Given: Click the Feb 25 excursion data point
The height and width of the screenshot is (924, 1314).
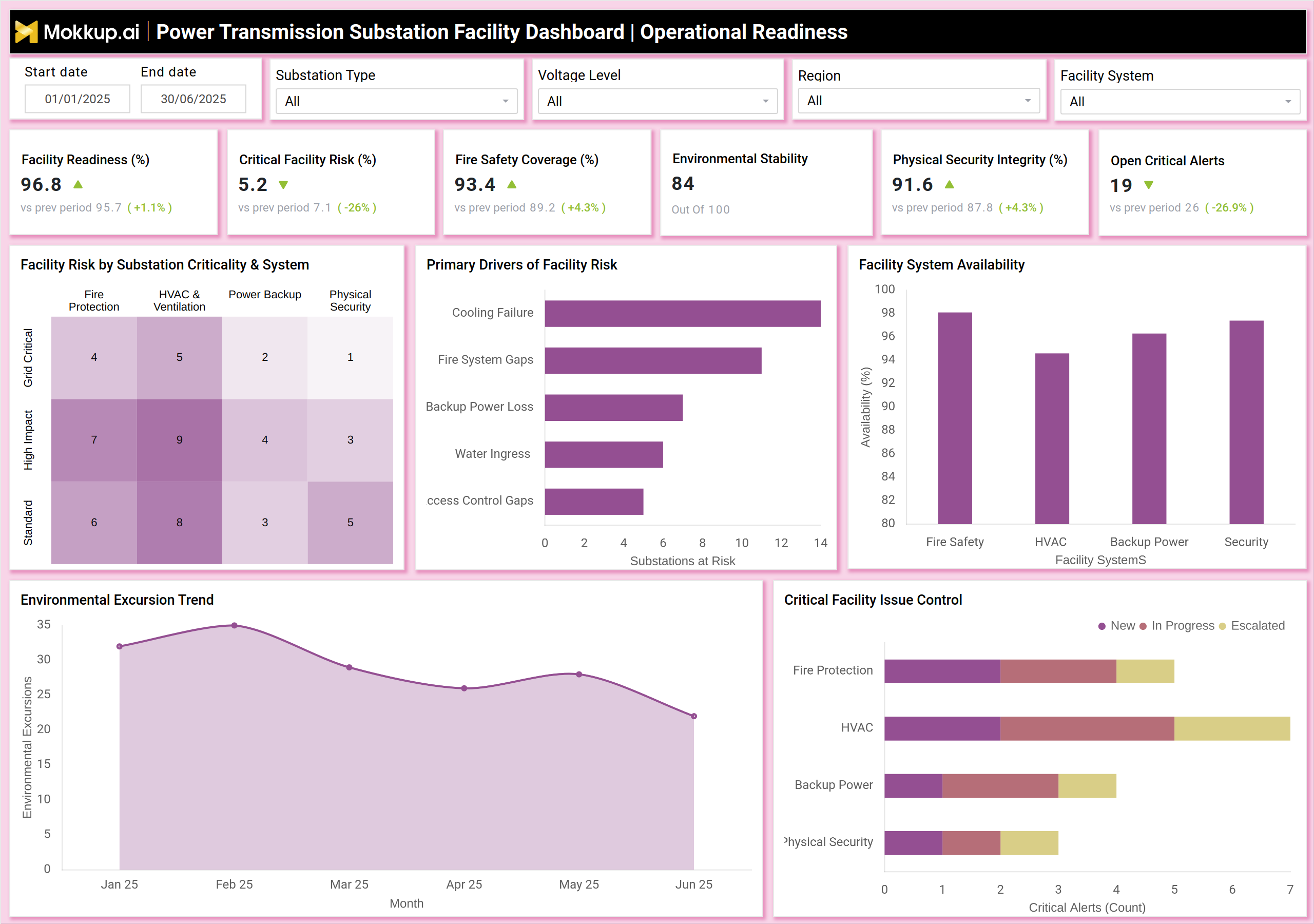Looking at the screenshot, I should point(234,626).
